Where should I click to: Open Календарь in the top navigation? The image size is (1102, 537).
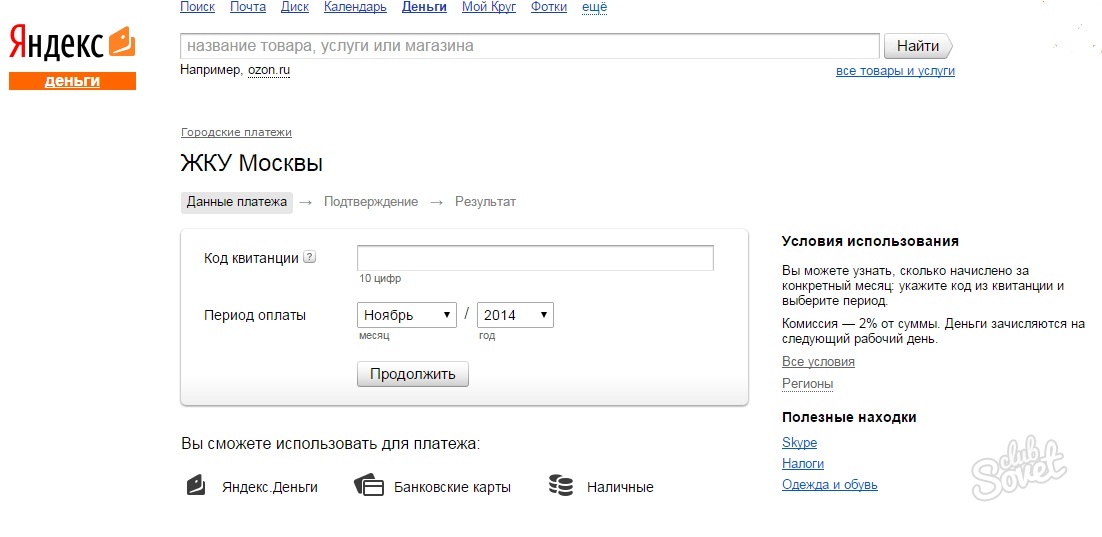tap(356, 7)
